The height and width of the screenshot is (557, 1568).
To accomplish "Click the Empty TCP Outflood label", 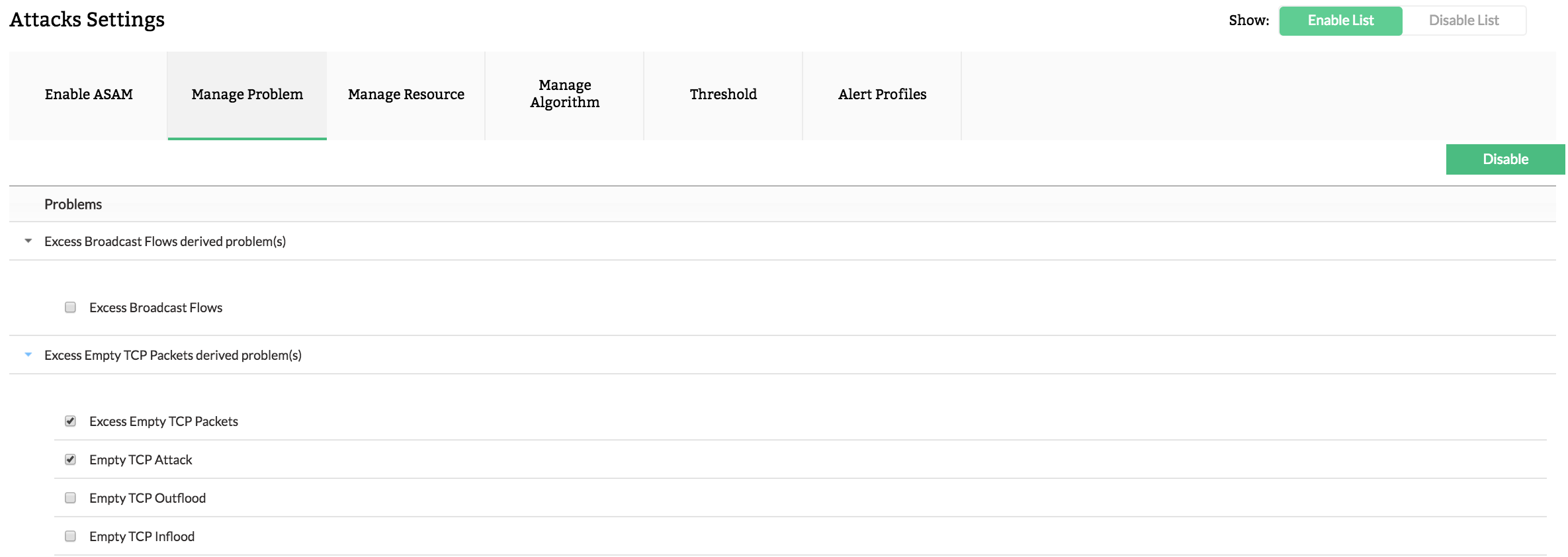I will [148, 498].
